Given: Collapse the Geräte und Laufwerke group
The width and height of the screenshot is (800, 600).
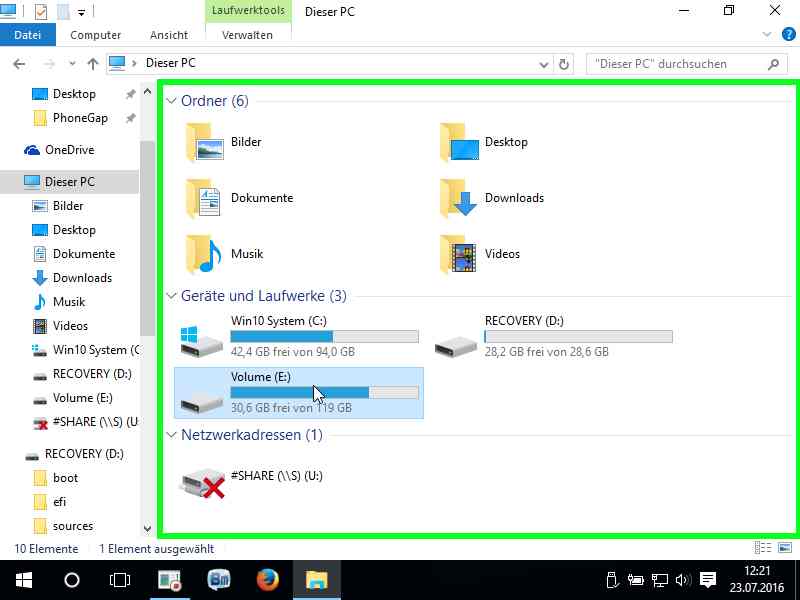Looking at the screenshot, I should pyautogui.click(x=171, y=296).
